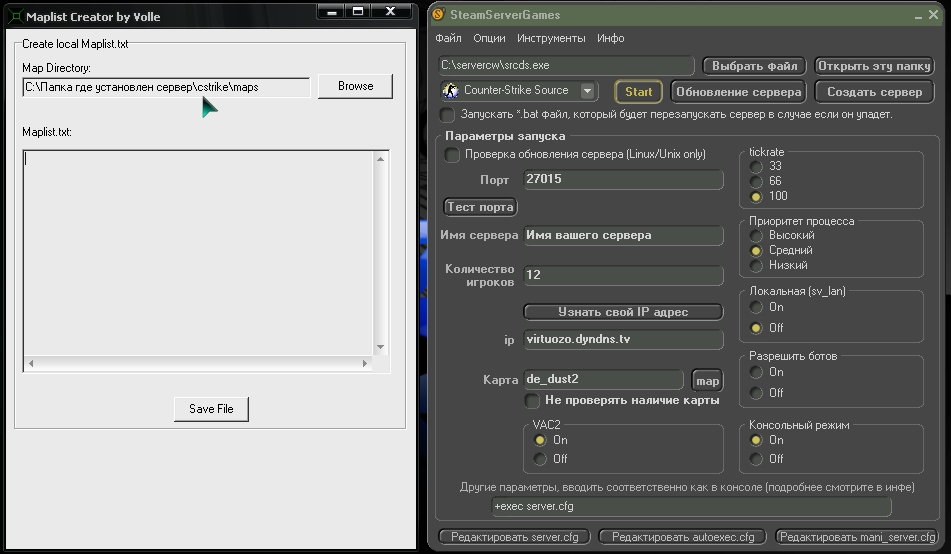Click Browse in Maplist Creator
The image size is (951, 554).
coord(355,86)
